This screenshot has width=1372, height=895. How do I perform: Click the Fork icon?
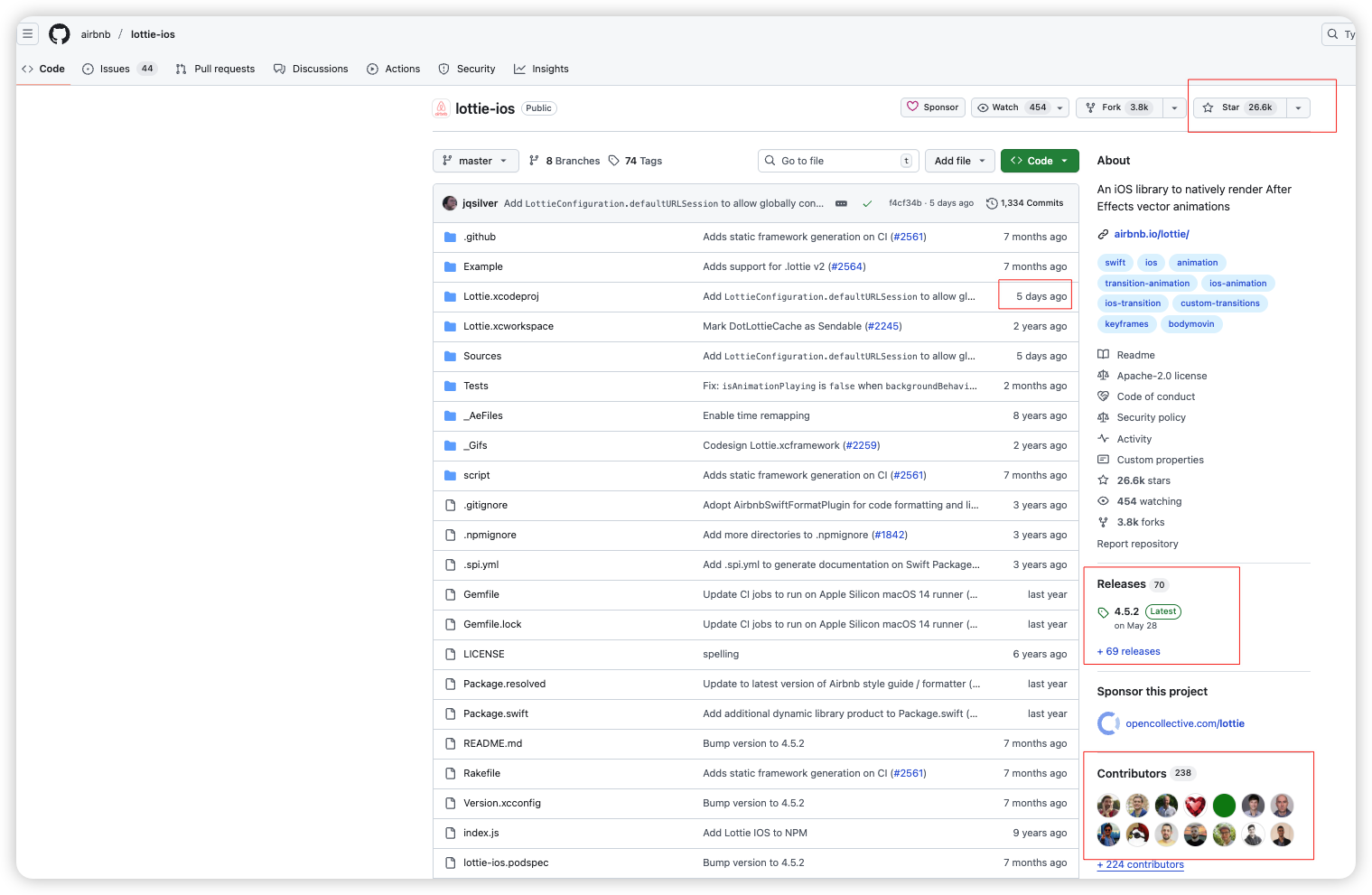tap(1091, 107)
